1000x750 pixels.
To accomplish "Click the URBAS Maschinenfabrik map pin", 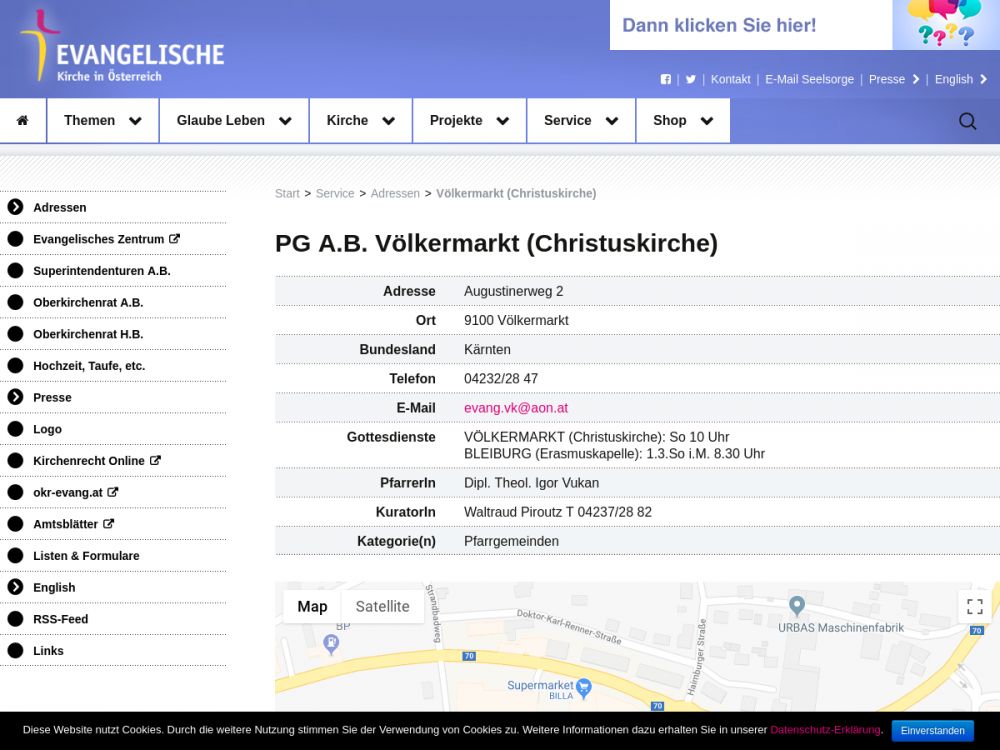I will click(797, 605).
